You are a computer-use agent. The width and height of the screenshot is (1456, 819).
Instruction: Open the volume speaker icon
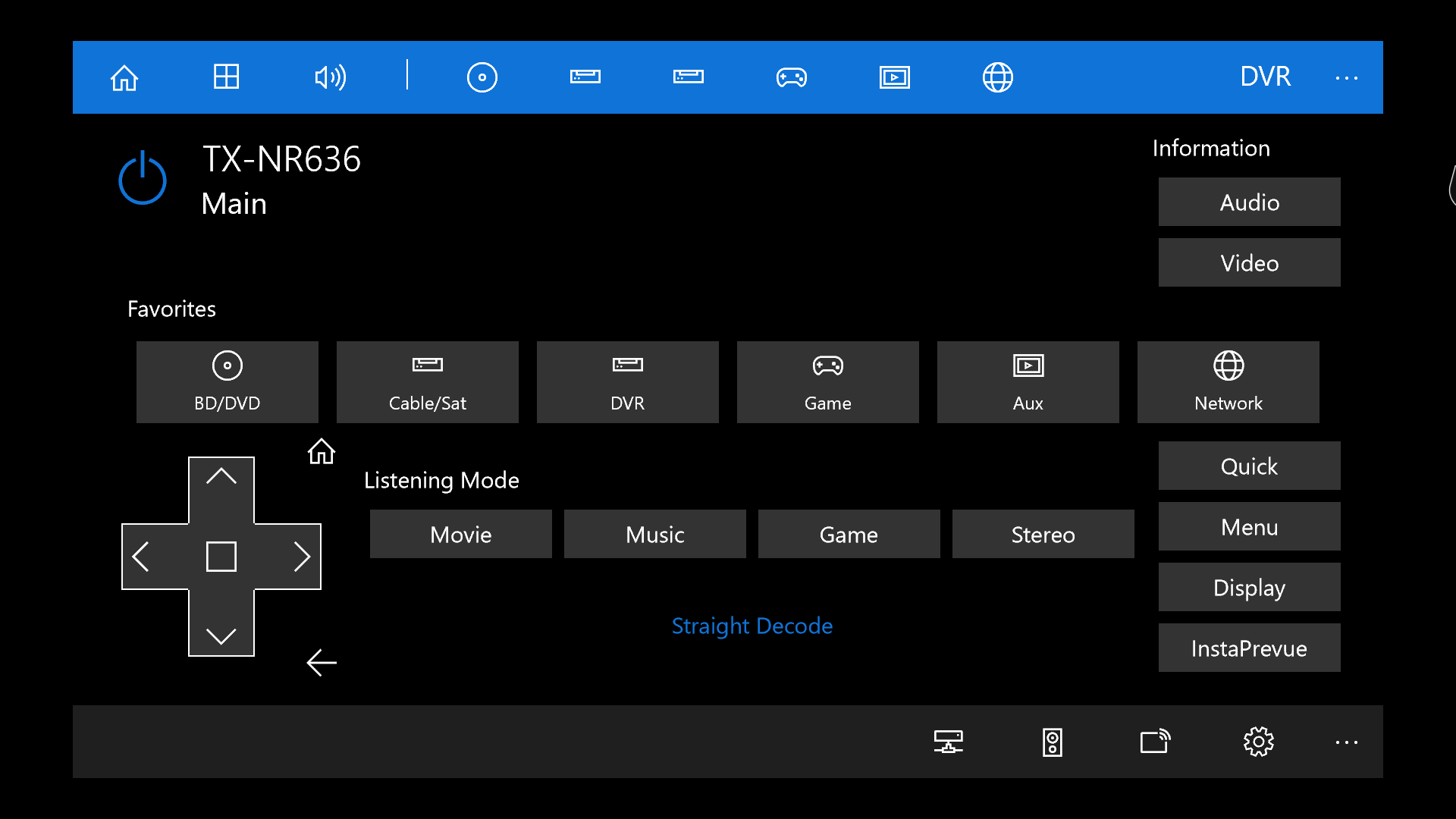(330, 77)
